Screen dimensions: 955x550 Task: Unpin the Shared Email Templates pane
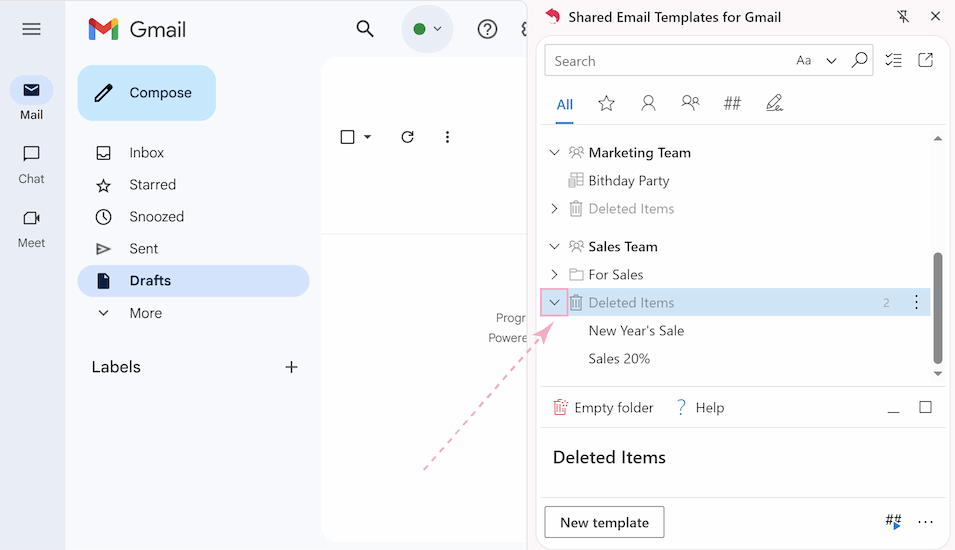pos(903,16)
